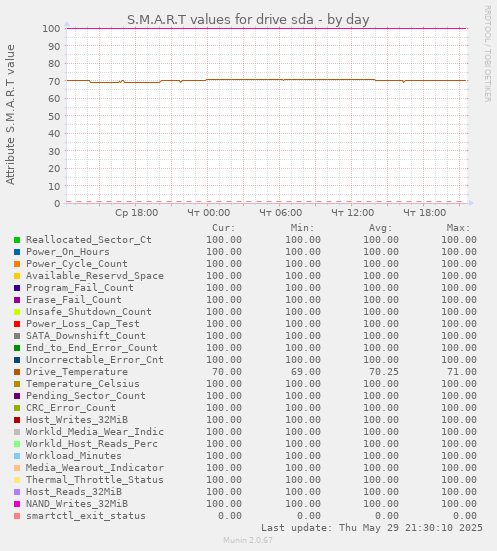The image size is (497, 551).
Task: Click the Max: column header
Action: (x=458, y=228)
